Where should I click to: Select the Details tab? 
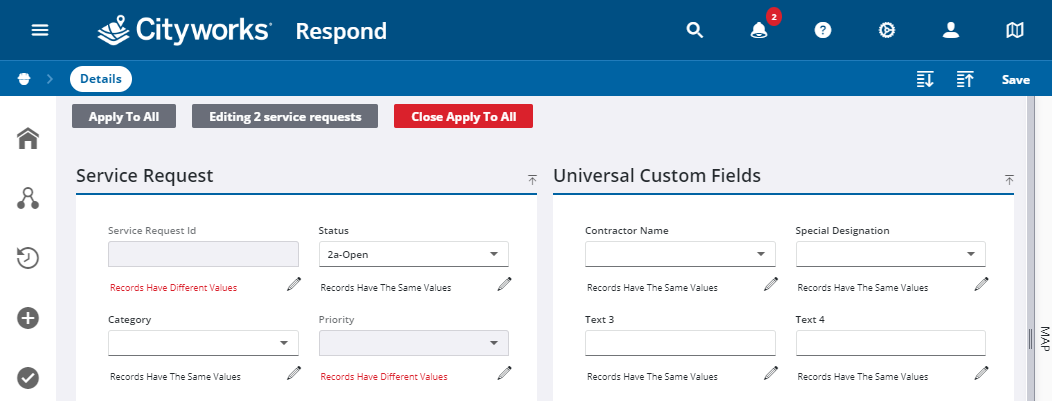click(101, 79)
